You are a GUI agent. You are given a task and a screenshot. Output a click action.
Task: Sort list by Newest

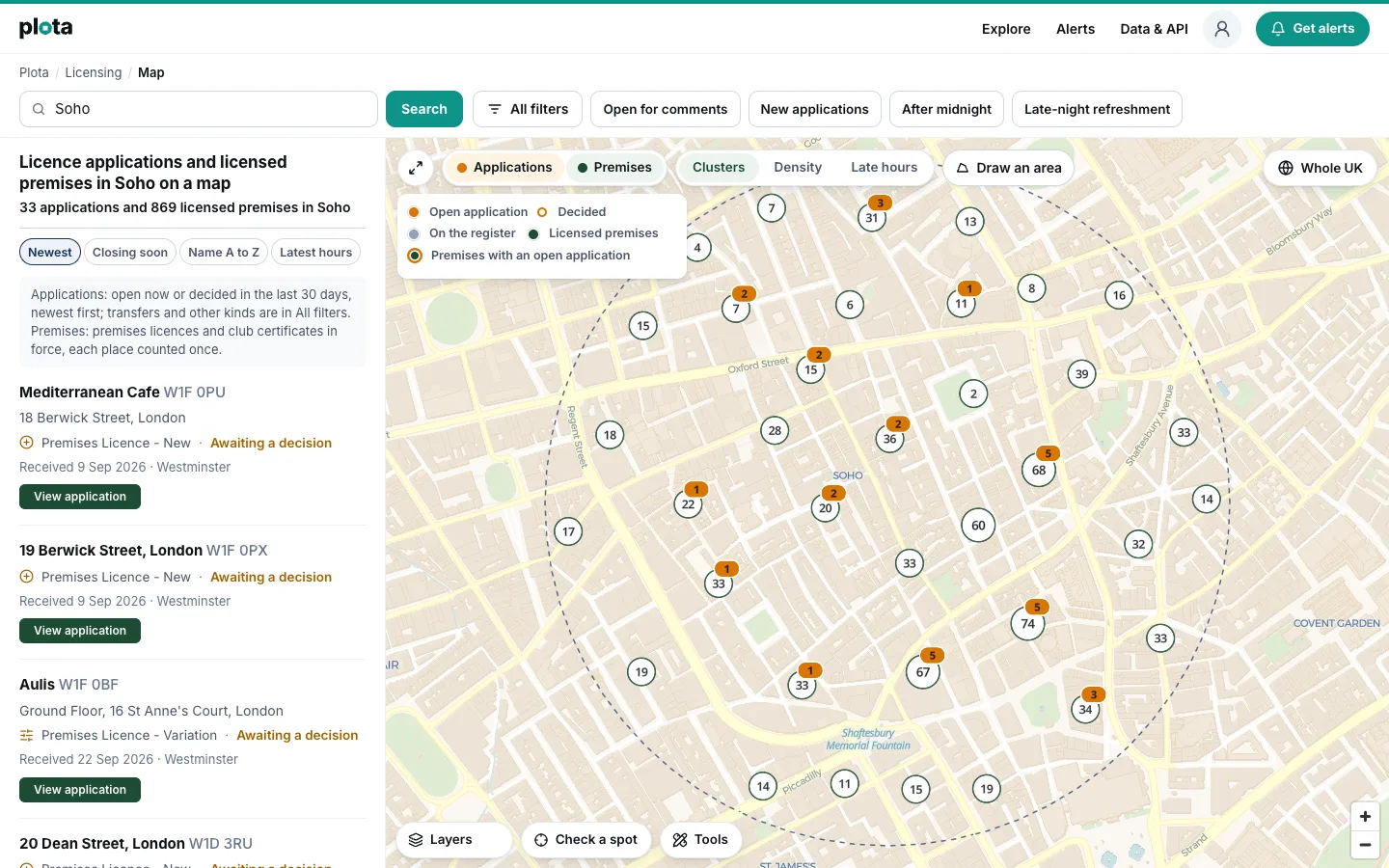[50, 253]
